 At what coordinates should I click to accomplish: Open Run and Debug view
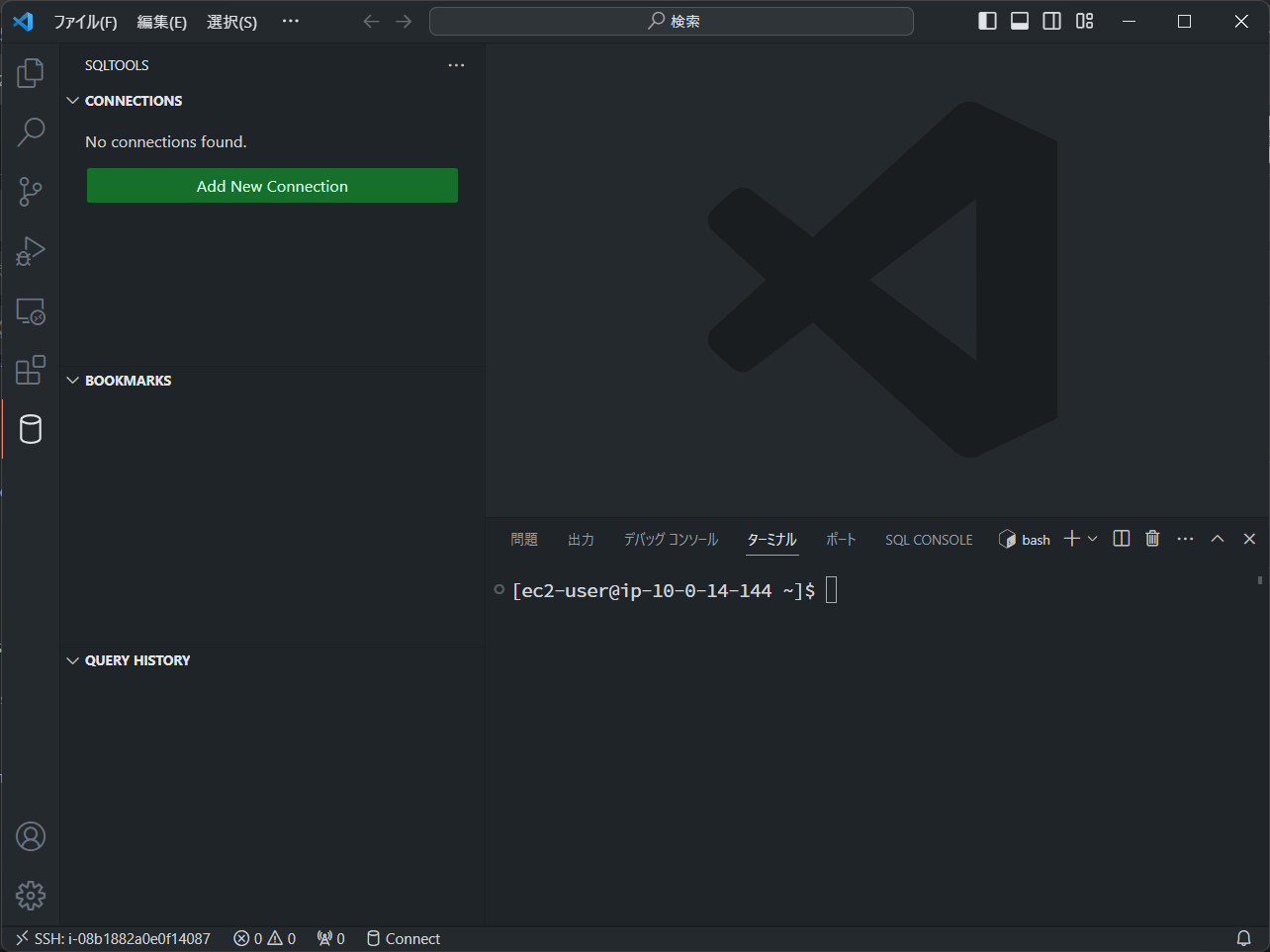click(x=31, y=251)
